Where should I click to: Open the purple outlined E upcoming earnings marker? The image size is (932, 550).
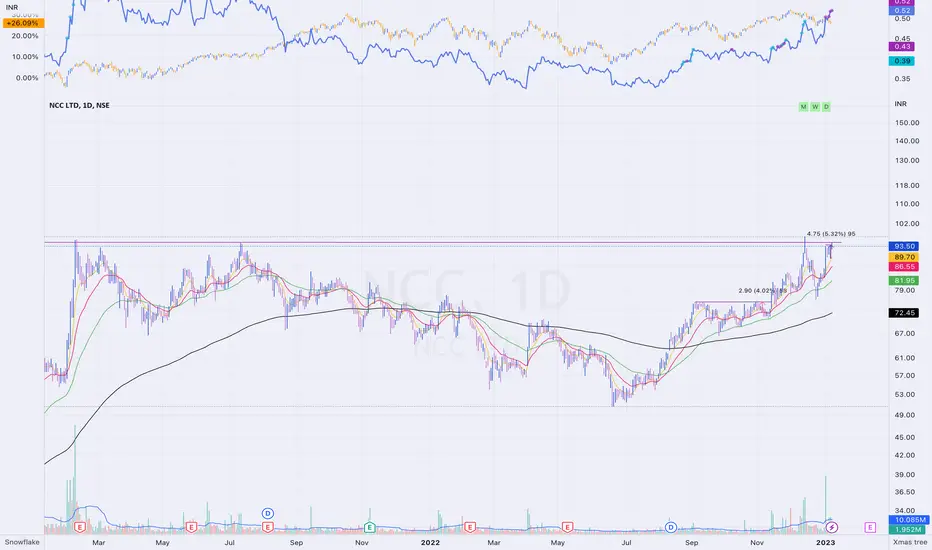[870, 527]
